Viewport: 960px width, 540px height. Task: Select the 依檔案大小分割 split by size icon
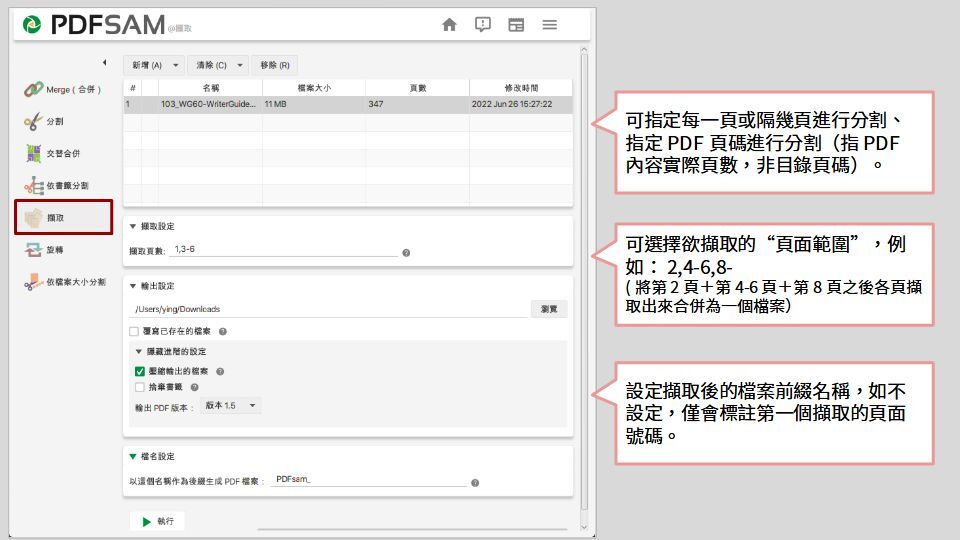coord(33,282)
